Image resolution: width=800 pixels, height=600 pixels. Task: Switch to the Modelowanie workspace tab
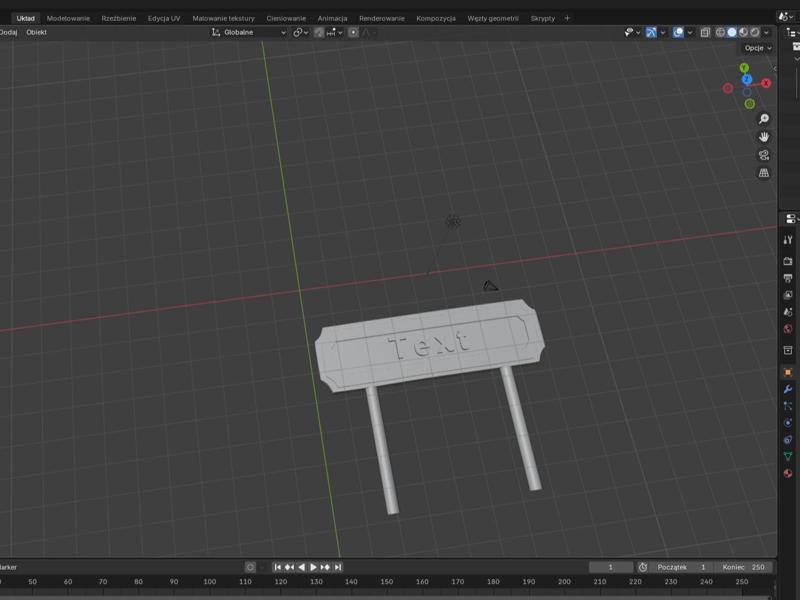pyautogui.click(x=68, y=18)
